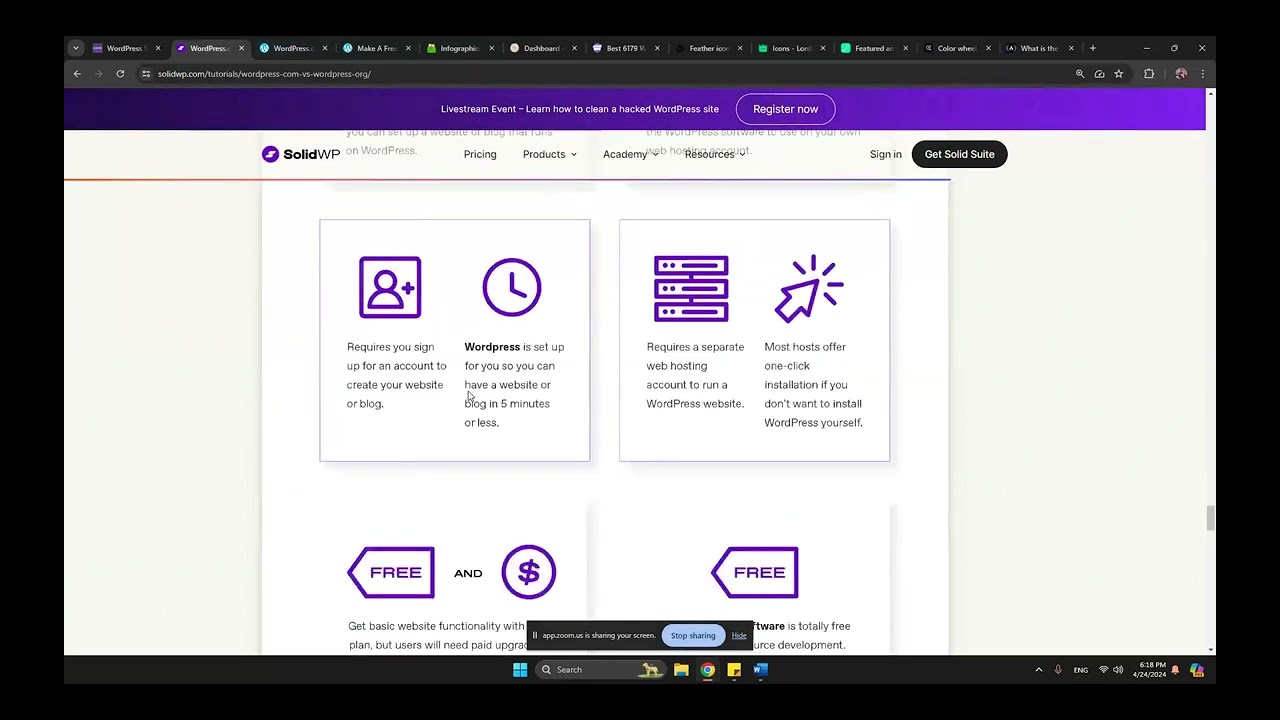1280x720 pixels.
Task: Click the zoom magnifier icon in address bar
Action: 1080,74
